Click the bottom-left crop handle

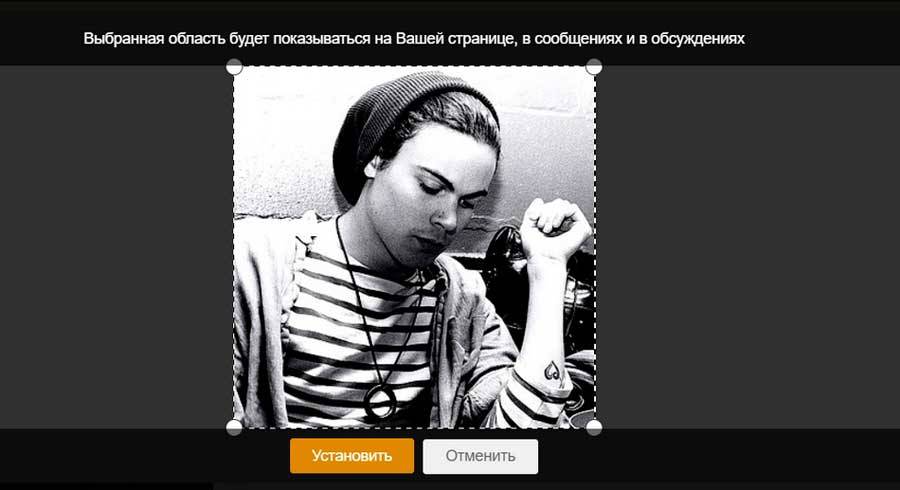pyautogui.click(x=234, y=427)
